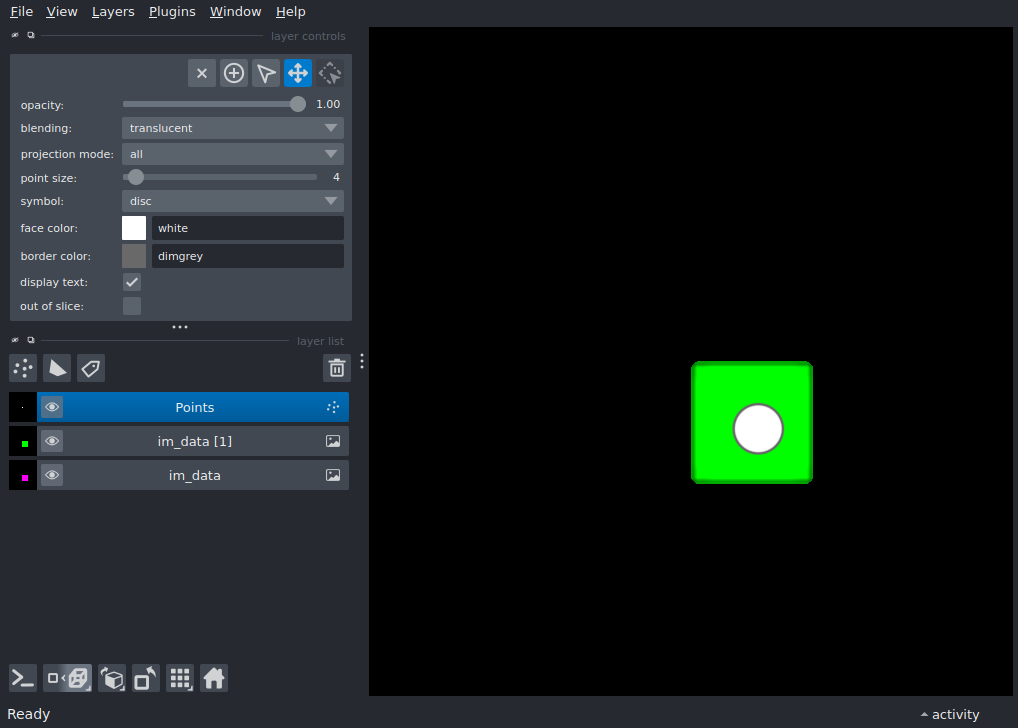This screenshot has height=728, width=1018.
Task: Add a new shapes layer
Action: tap(57, 368)
